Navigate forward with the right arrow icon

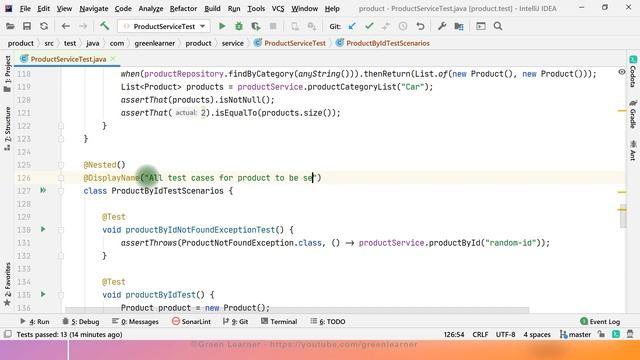[x=83, y=27]
